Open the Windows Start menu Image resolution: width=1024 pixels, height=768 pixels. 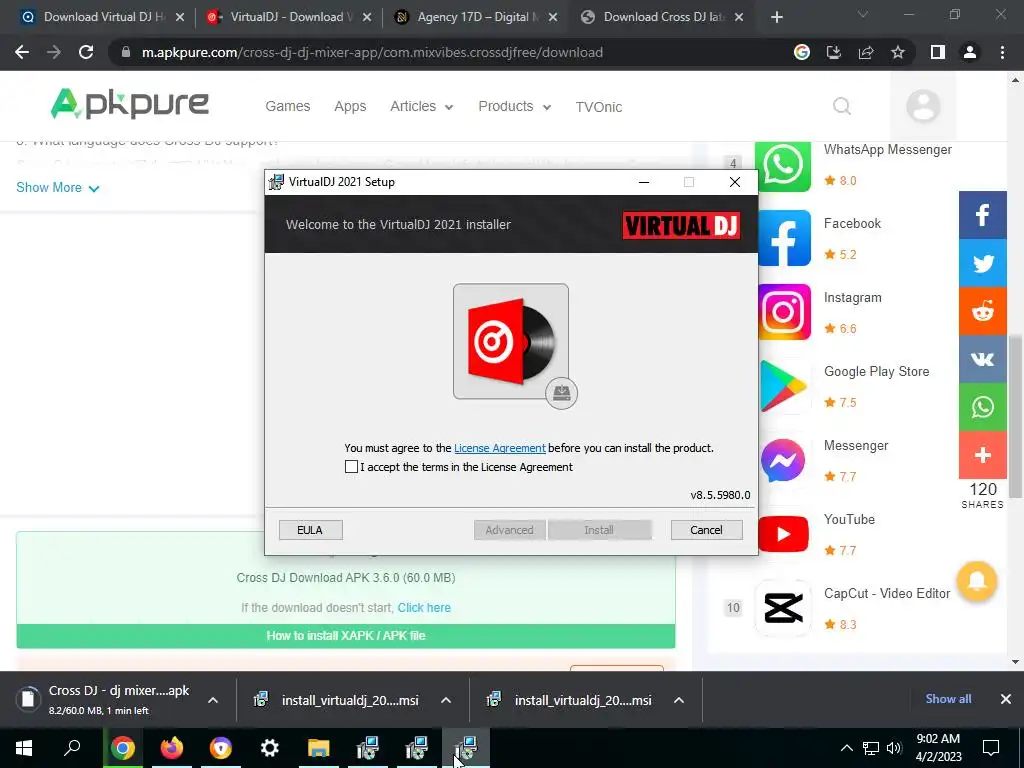click(24, 748)
